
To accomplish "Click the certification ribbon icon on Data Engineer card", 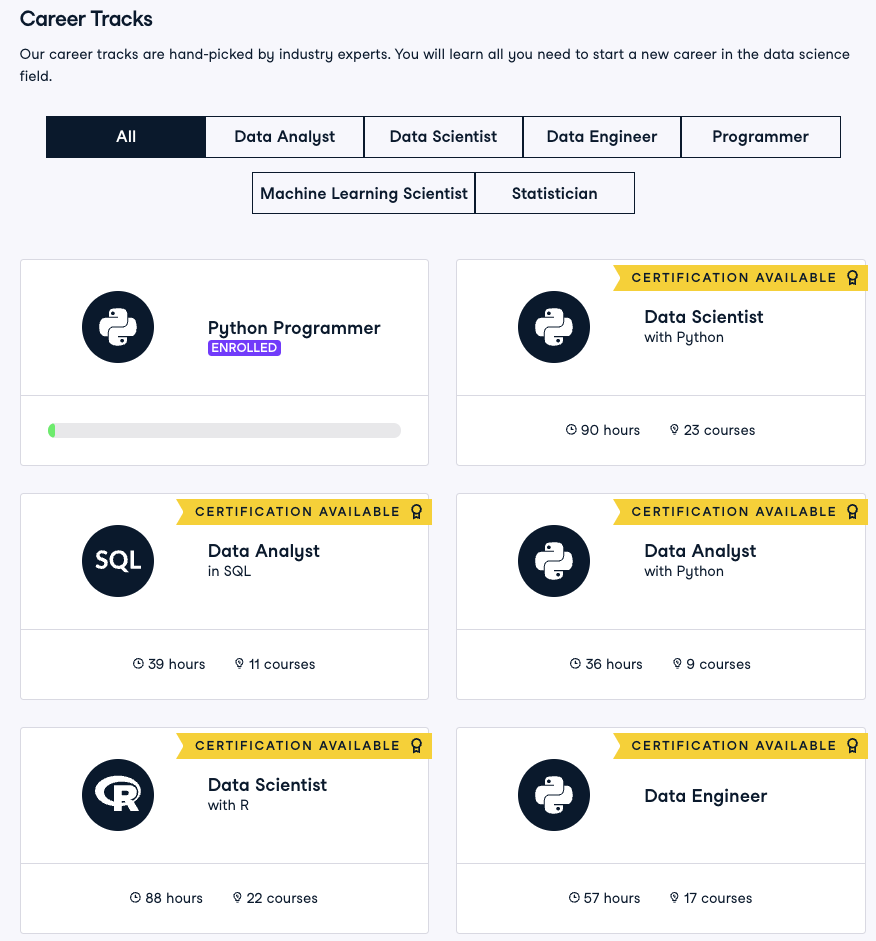I will click(x=852, y=746).
